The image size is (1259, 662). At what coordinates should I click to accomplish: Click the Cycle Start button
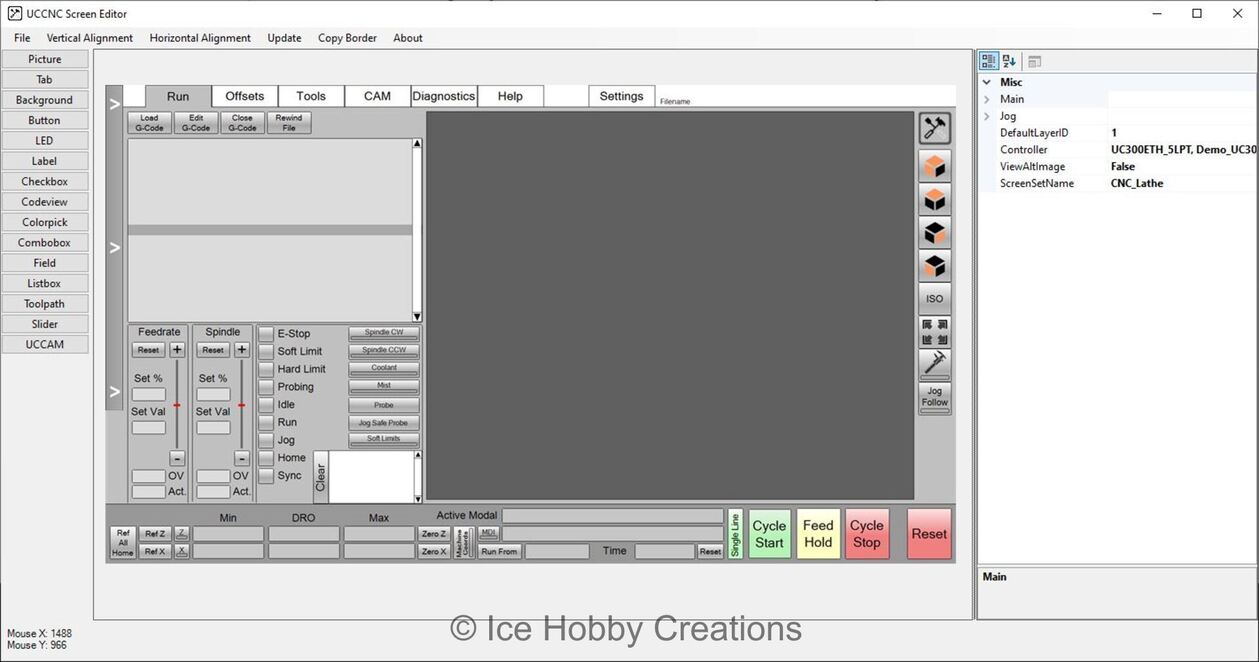[x=769, y=534]
